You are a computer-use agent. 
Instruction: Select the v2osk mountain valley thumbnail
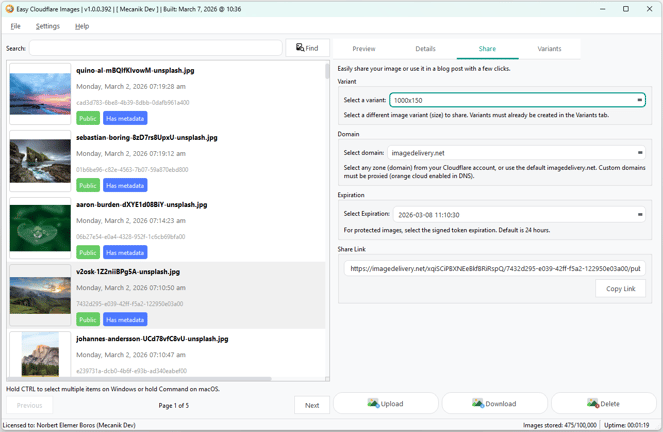pos(40,295)
